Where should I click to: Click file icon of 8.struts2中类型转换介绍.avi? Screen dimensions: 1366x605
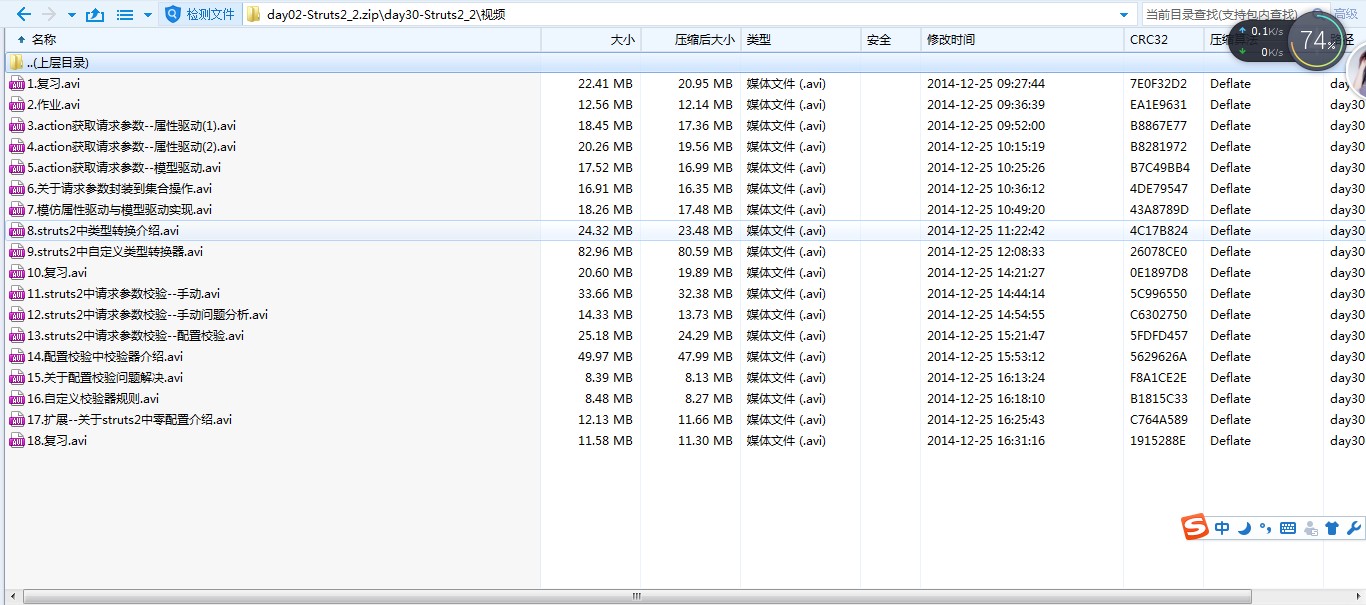pos(17,230)
